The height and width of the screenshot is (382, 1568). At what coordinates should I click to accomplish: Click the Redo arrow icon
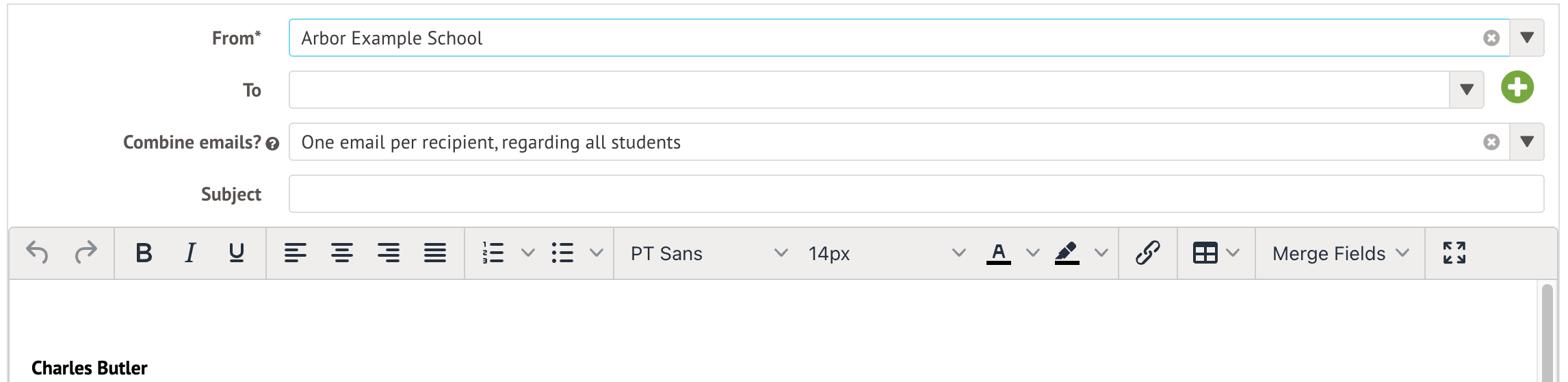point(86,253)
